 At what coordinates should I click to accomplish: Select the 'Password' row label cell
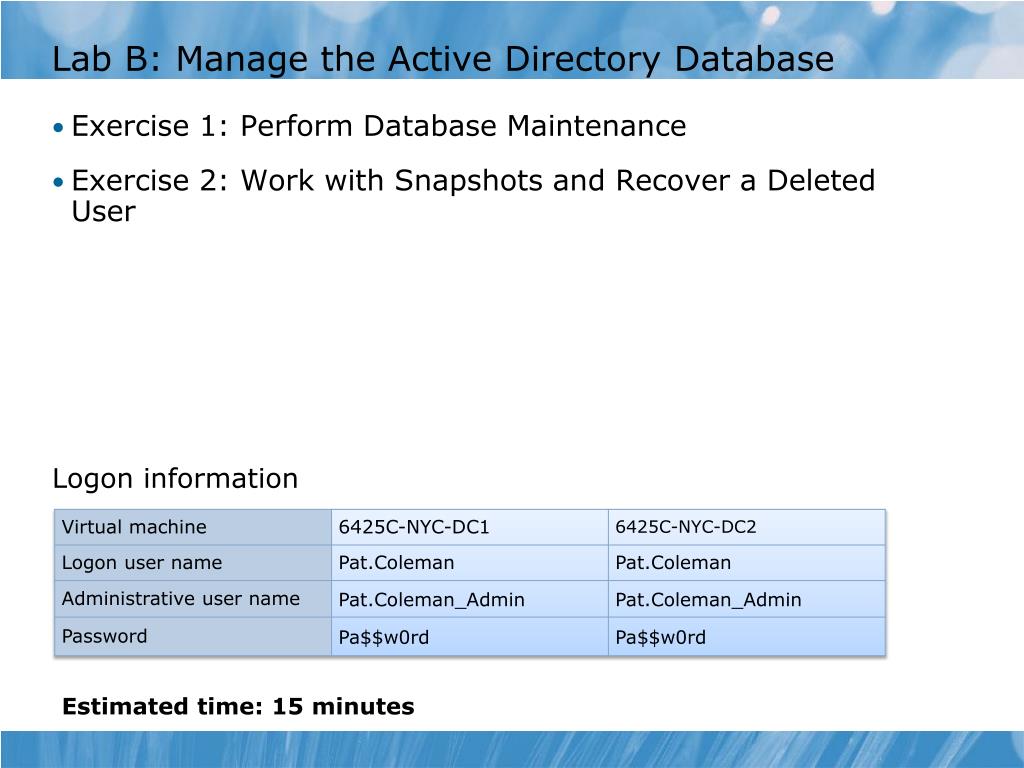coord(193,636)
